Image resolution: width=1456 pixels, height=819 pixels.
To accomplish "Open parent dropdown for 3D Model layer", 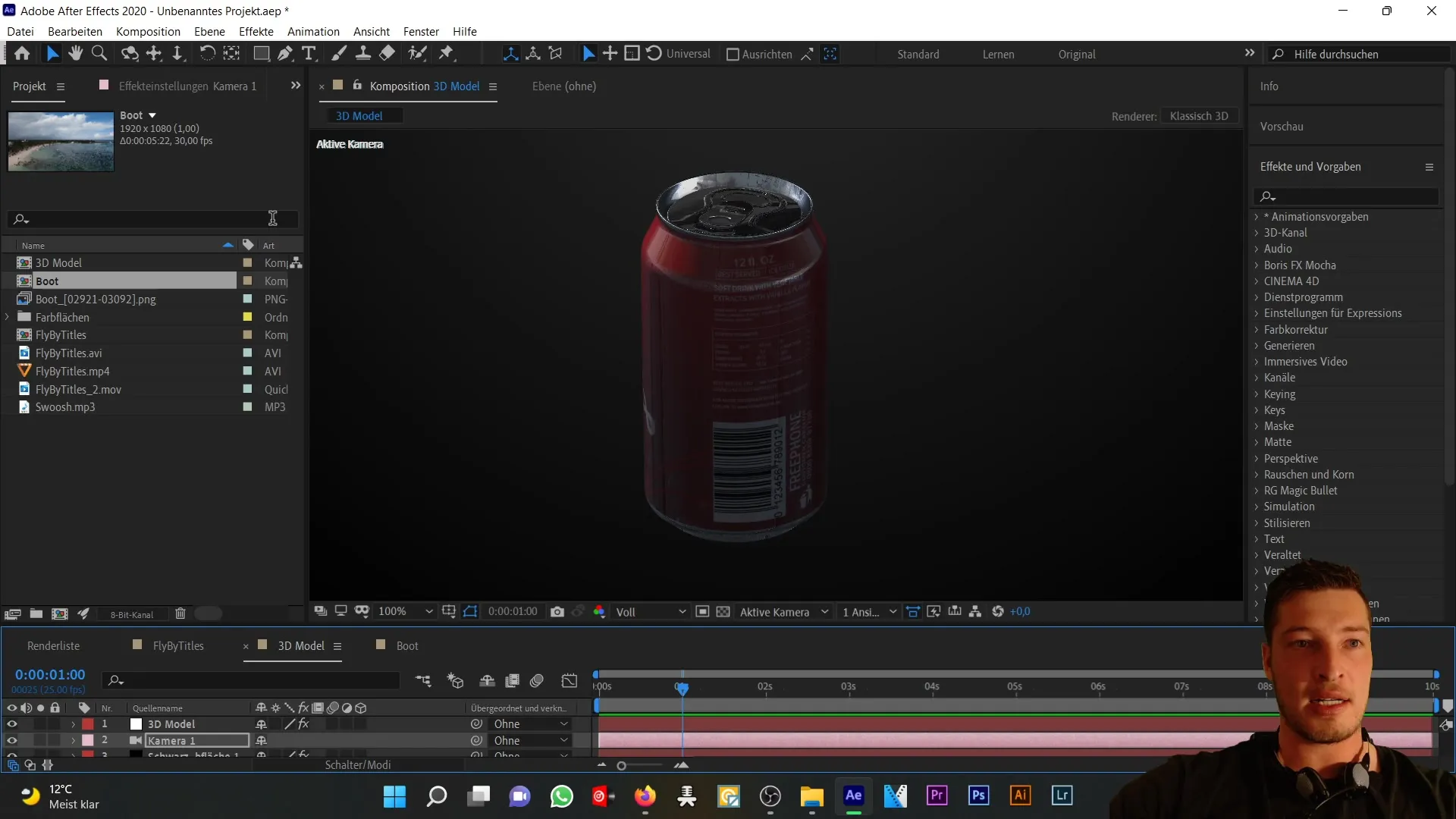I will tap(531, 724).
